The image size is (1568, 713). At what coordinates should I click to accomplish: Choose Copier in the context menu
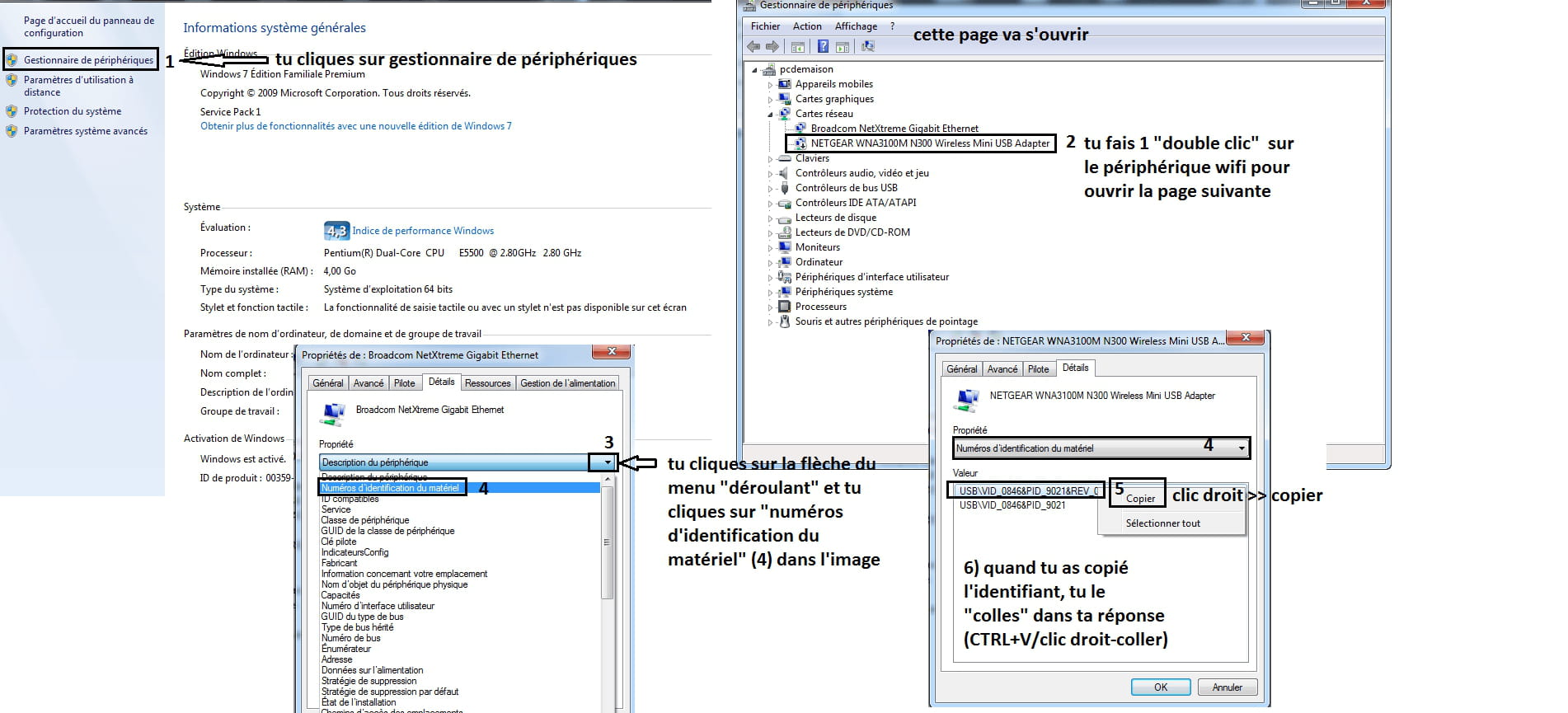point(1140,499)
